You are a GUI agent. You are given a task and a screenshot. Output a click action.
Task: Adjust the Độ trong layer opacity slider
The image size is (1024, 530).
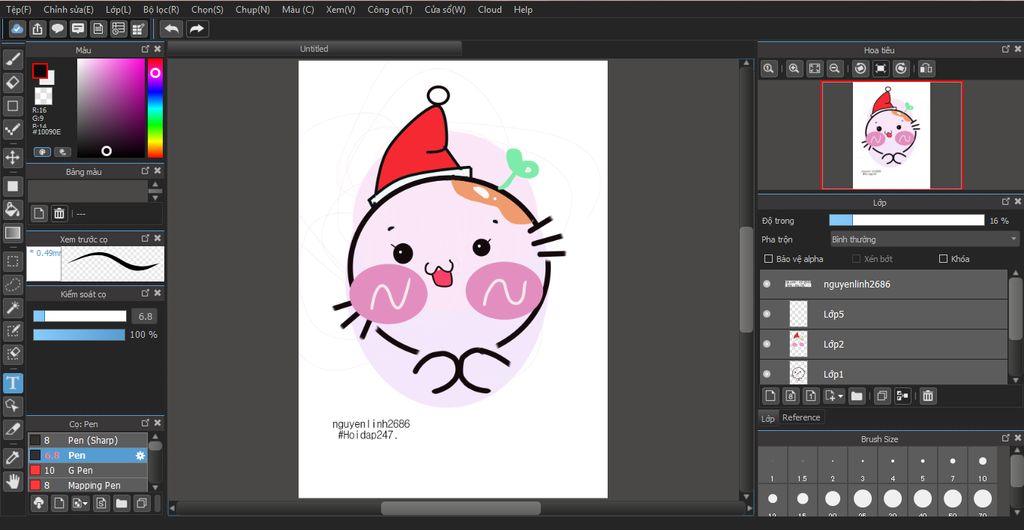click(x=906, y=221)
